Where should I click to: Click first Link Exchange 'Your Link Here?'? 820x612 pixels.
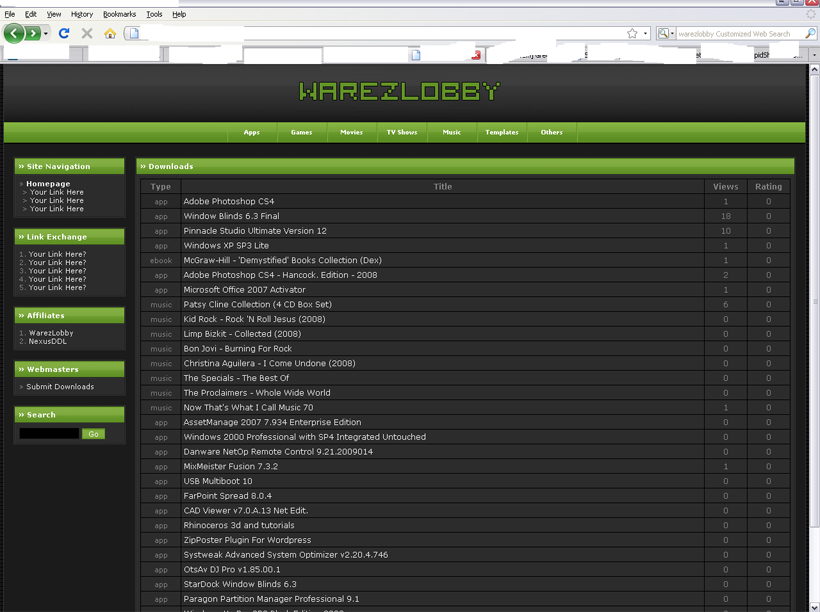(x=57, y=254)
